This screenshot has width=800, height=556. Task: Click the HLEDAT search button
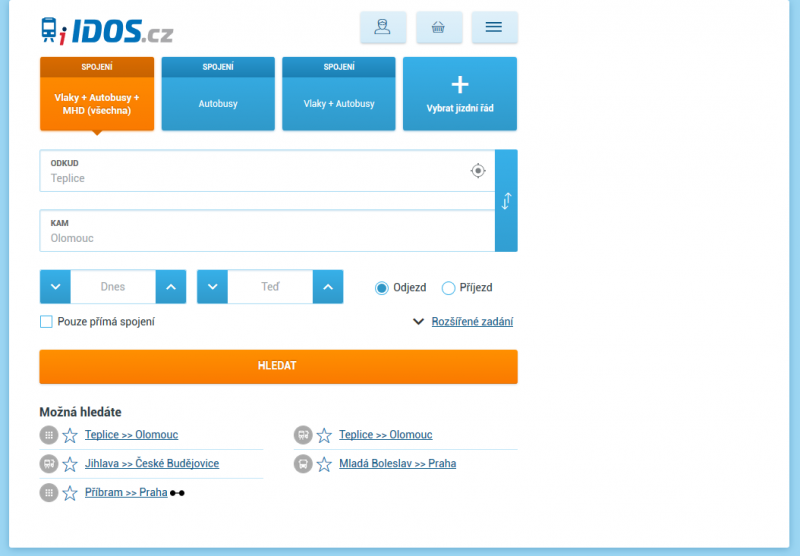click(x=278, y=366)
